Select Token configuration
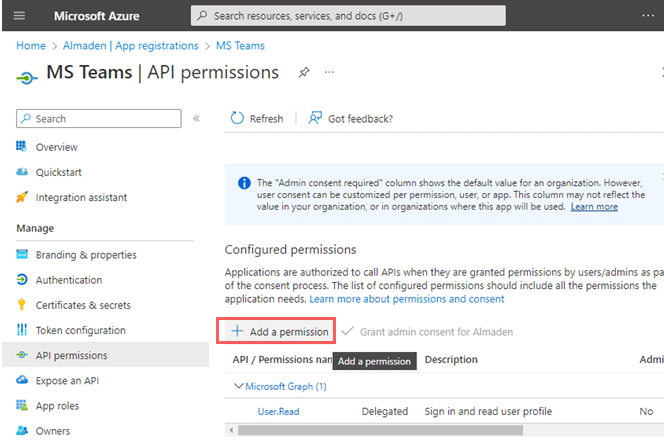664x441 pixels. coord(80,330)
